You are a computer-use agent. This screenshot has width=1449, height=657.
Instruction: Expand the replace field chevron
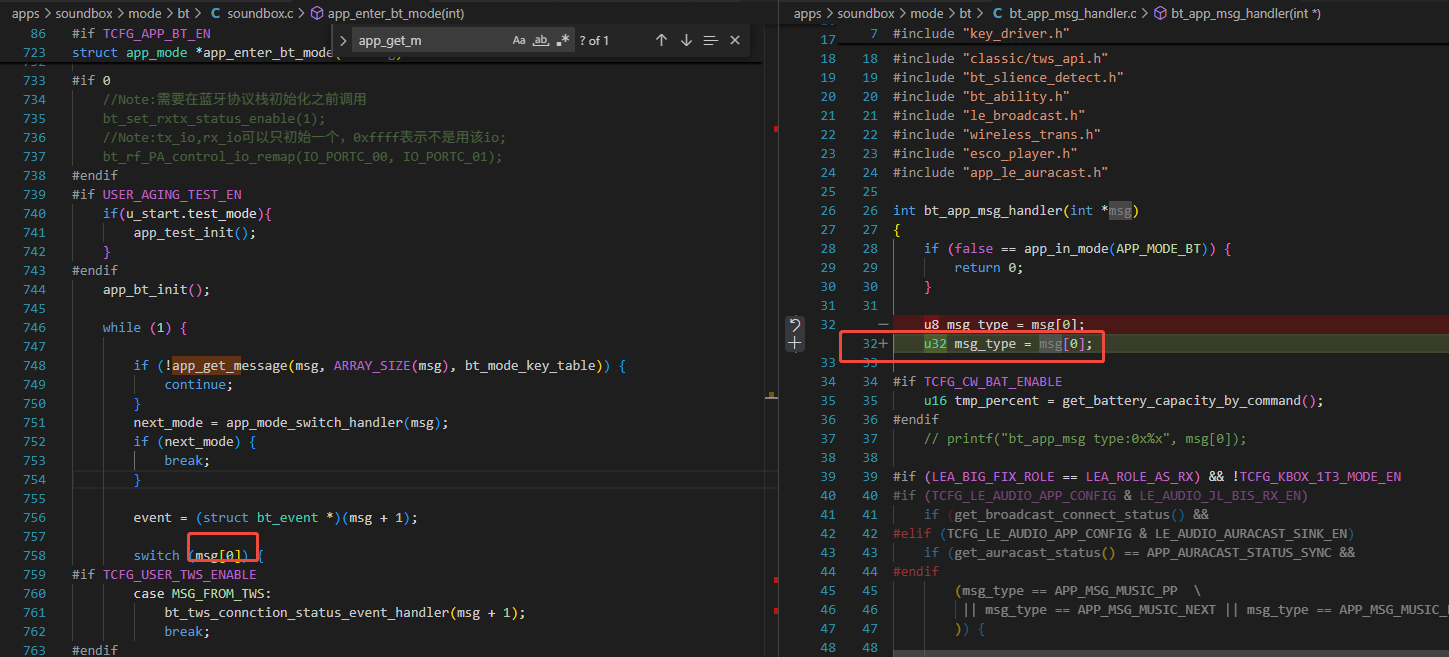pos(343,41)
